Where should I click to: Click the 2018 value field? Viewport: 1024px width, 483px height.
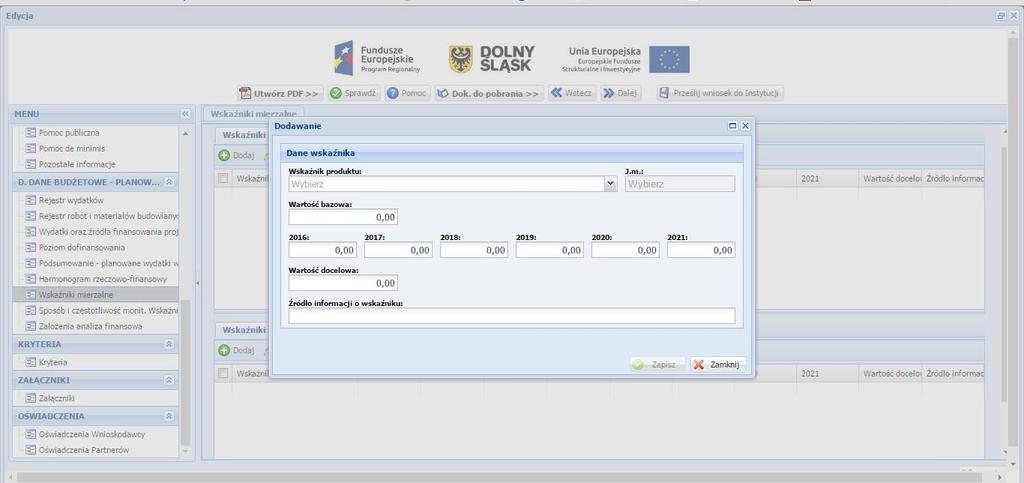click(x=474, y=250)
